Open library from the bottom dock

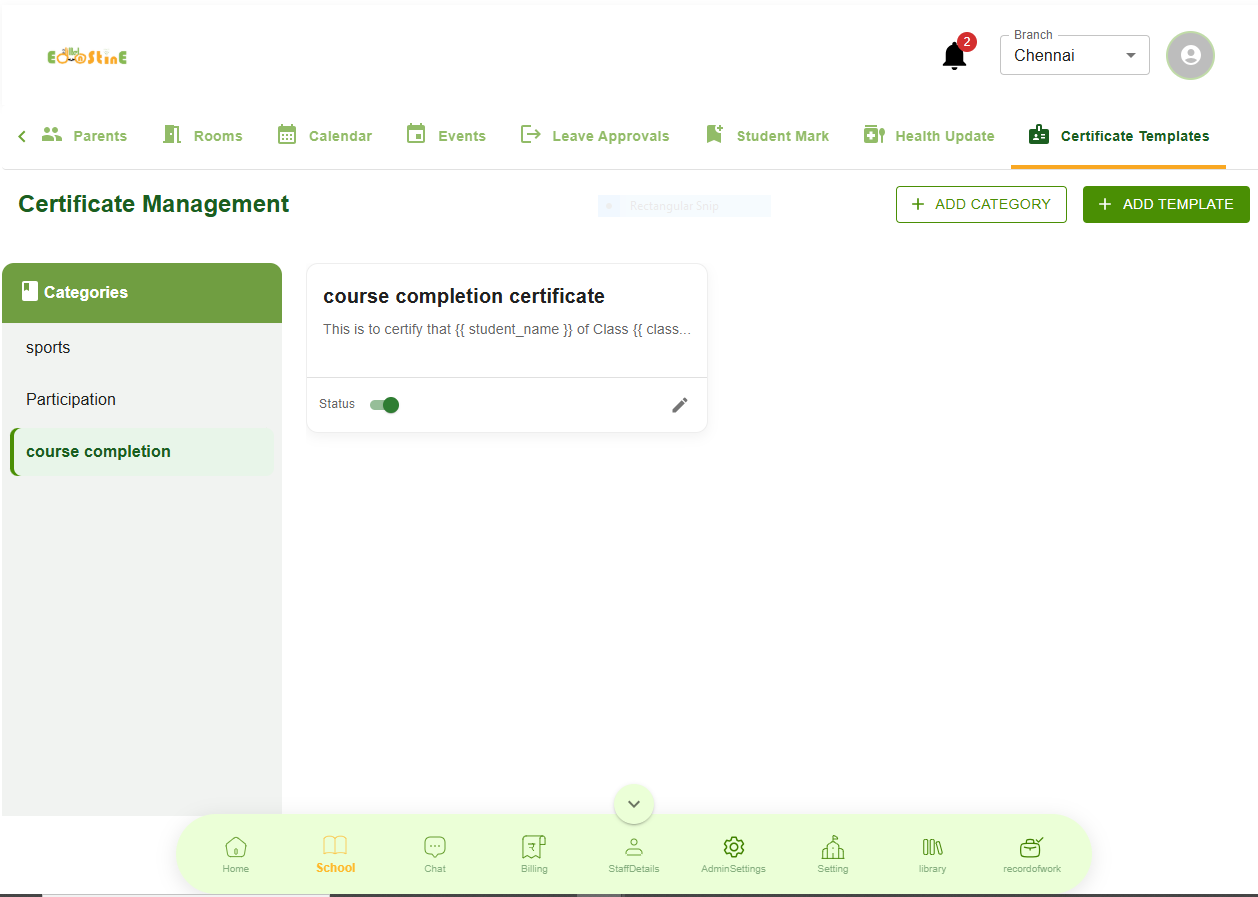point(932,855)
